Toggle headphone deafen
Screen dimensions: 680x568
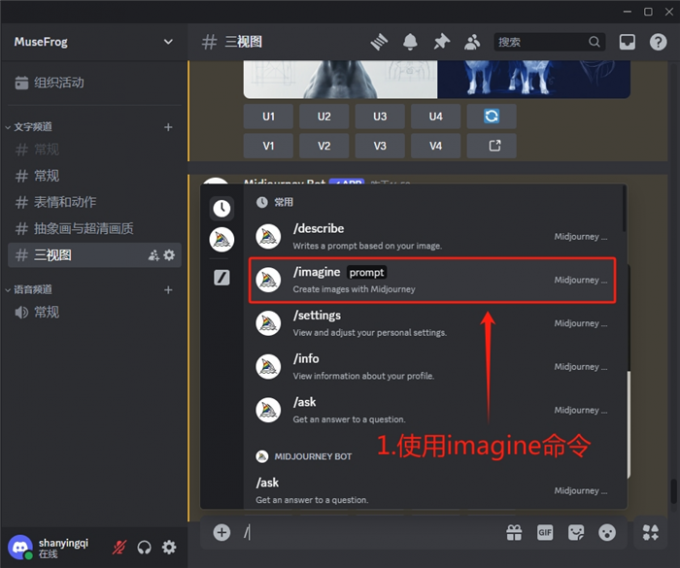click(x=144, y=548)
